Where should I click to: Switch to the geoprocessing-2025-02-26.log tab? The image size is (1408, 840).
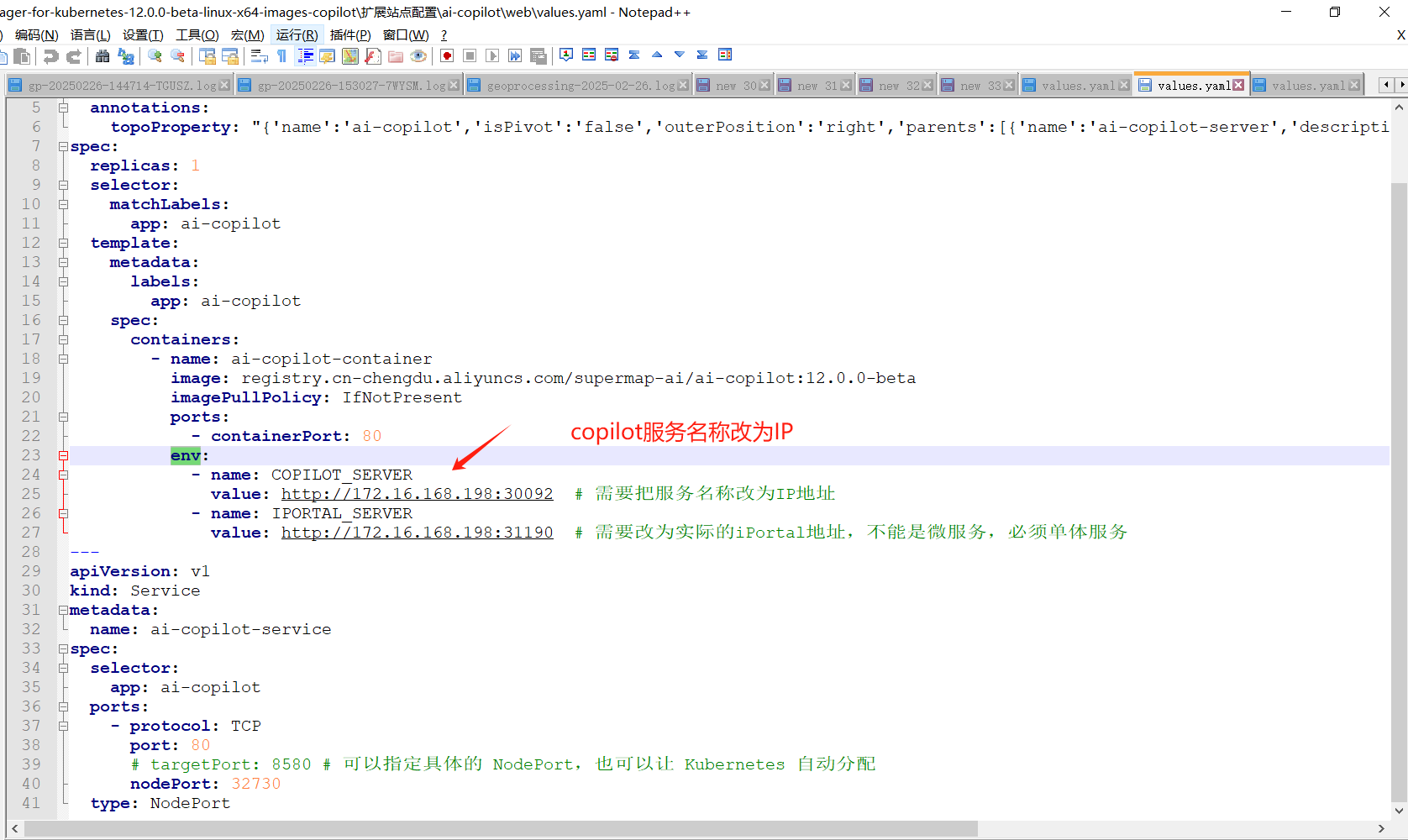click(x=580, y=86)
